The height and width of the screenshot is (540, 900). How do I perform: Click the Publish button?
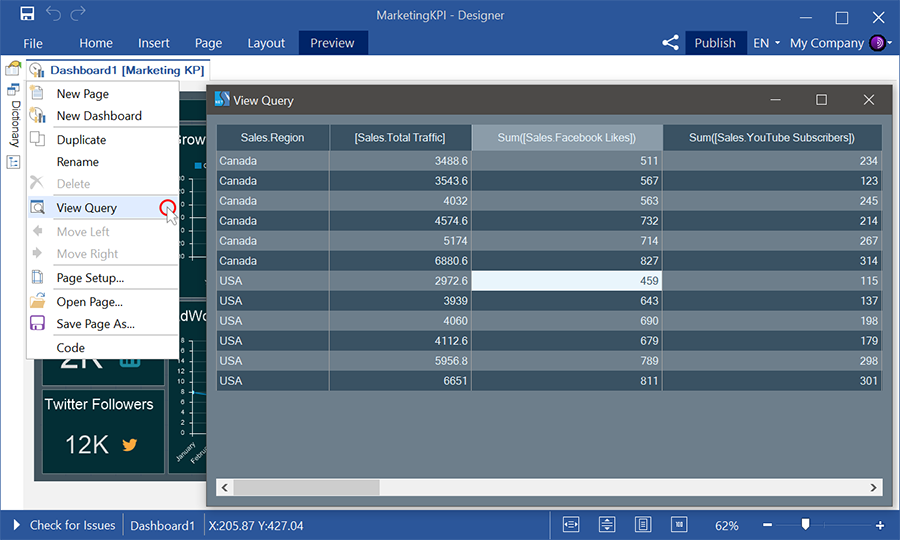coord(714,43)
